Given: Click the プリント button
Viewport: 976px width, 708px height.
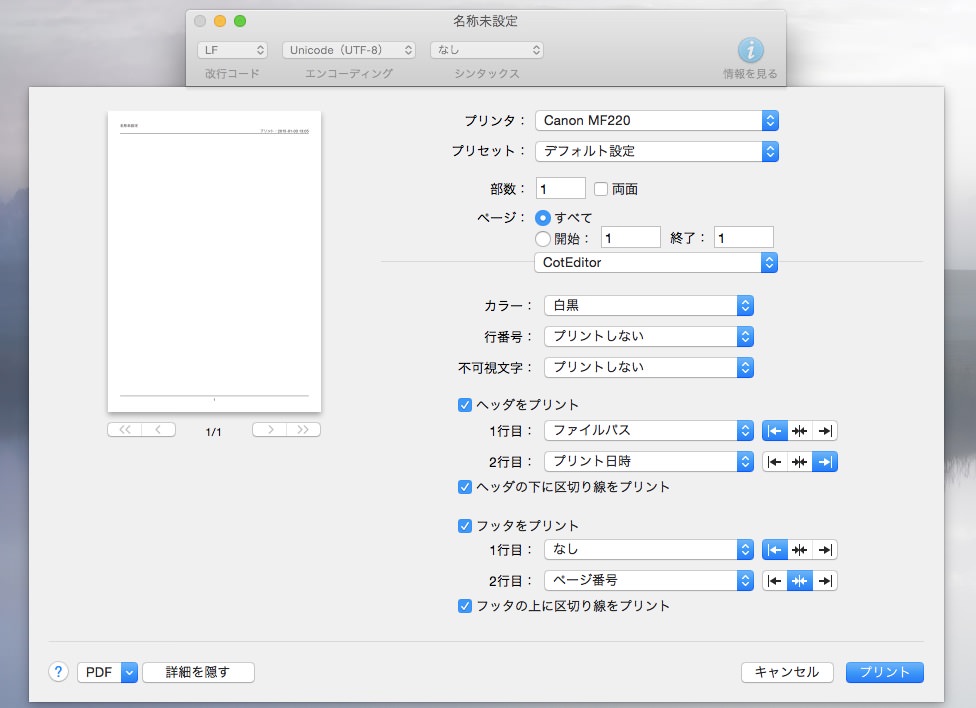Looking at the screenshot, I should tap(884, 672).
